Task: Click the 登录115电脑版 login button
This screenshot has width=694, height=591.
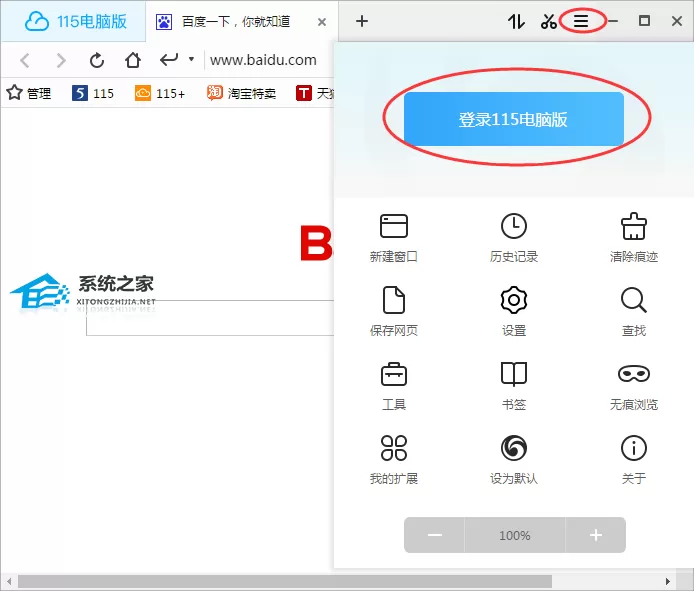Action: (513, 119)
